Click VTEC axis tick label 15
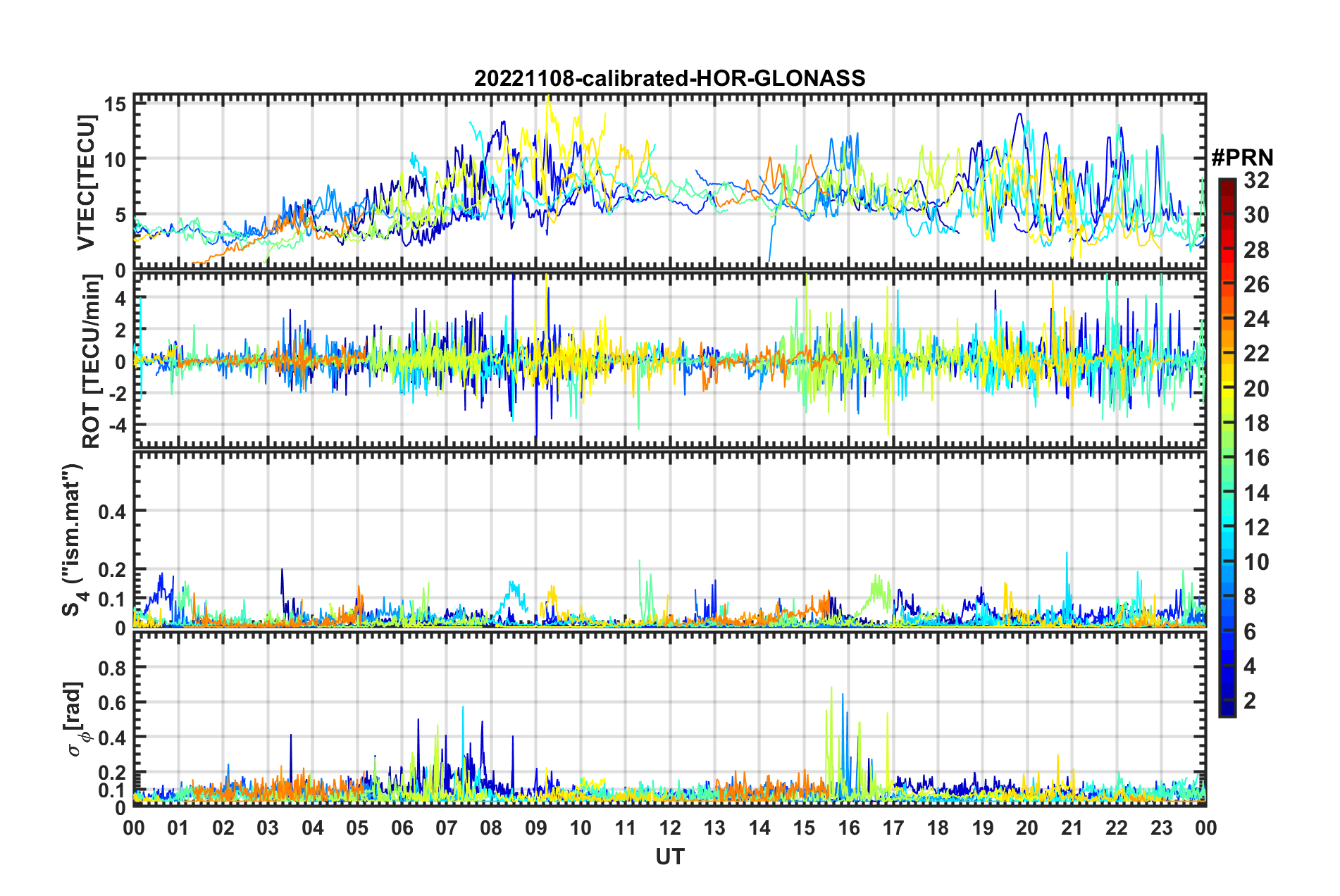The width and height of the screenshot is (1340, 896). click(116, 104)
